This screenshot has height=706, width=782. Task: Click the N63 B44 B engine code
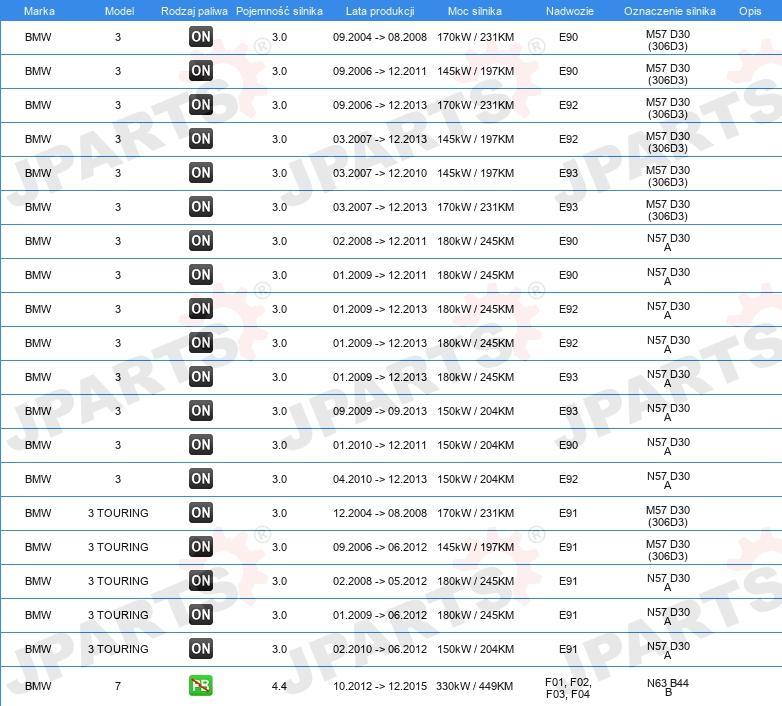pos(668,688)
